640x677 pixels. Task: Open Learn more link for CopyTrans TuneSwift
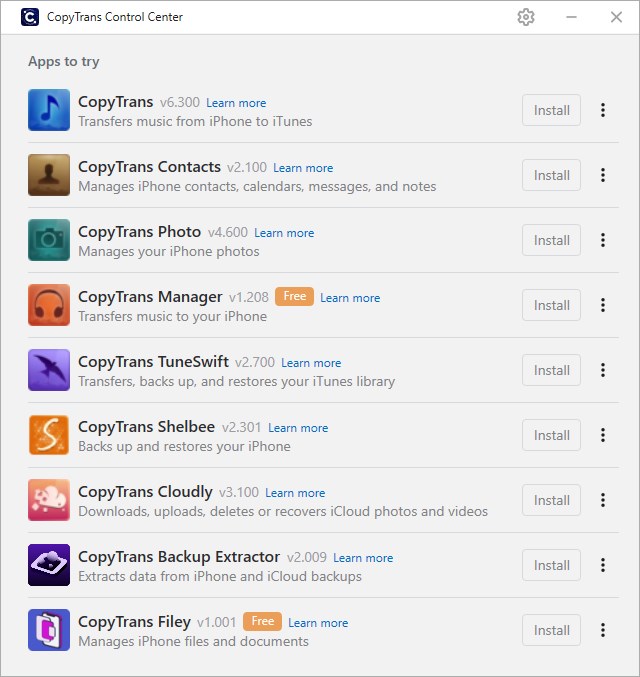311,363
